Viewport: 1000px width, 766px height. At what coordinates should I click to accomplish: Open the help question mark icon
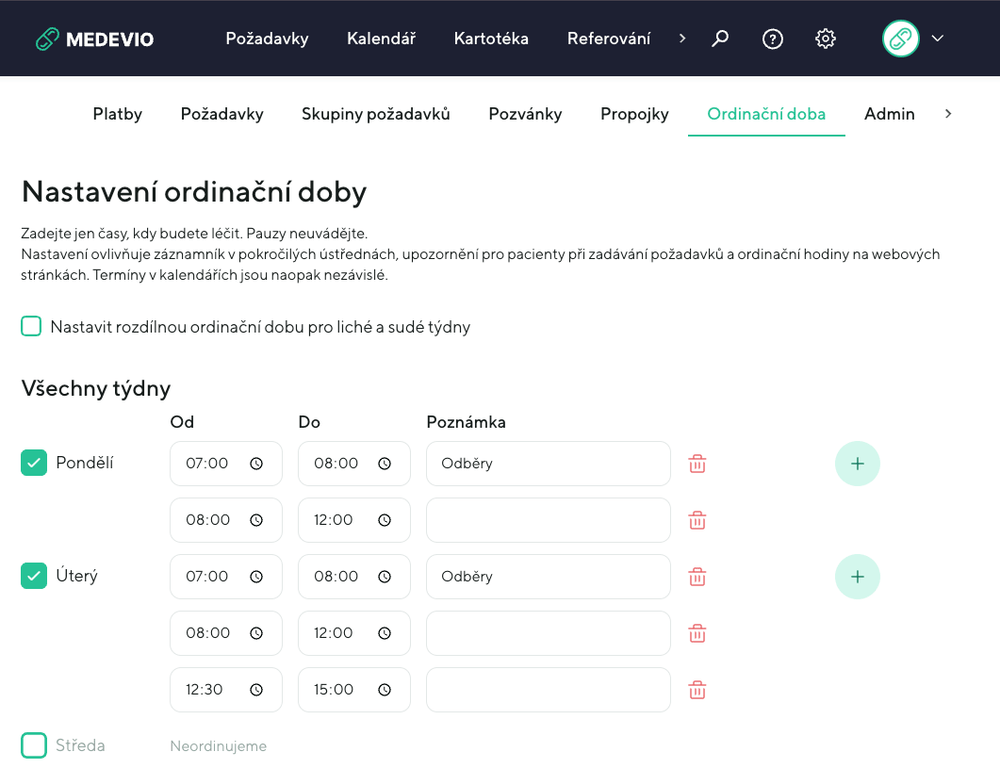click(x=772, y=39)
